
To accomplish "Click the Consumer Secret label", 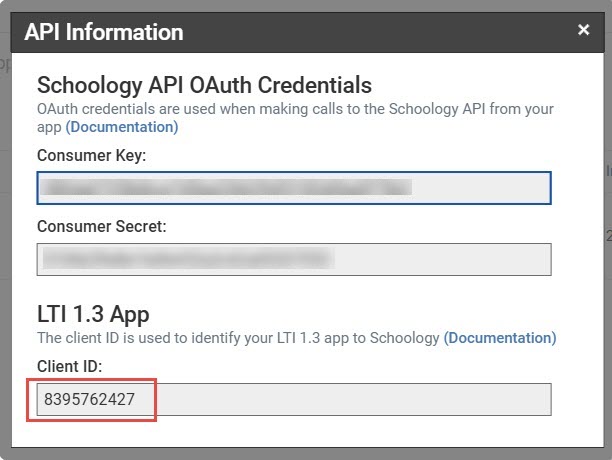I will click(101, 226).
